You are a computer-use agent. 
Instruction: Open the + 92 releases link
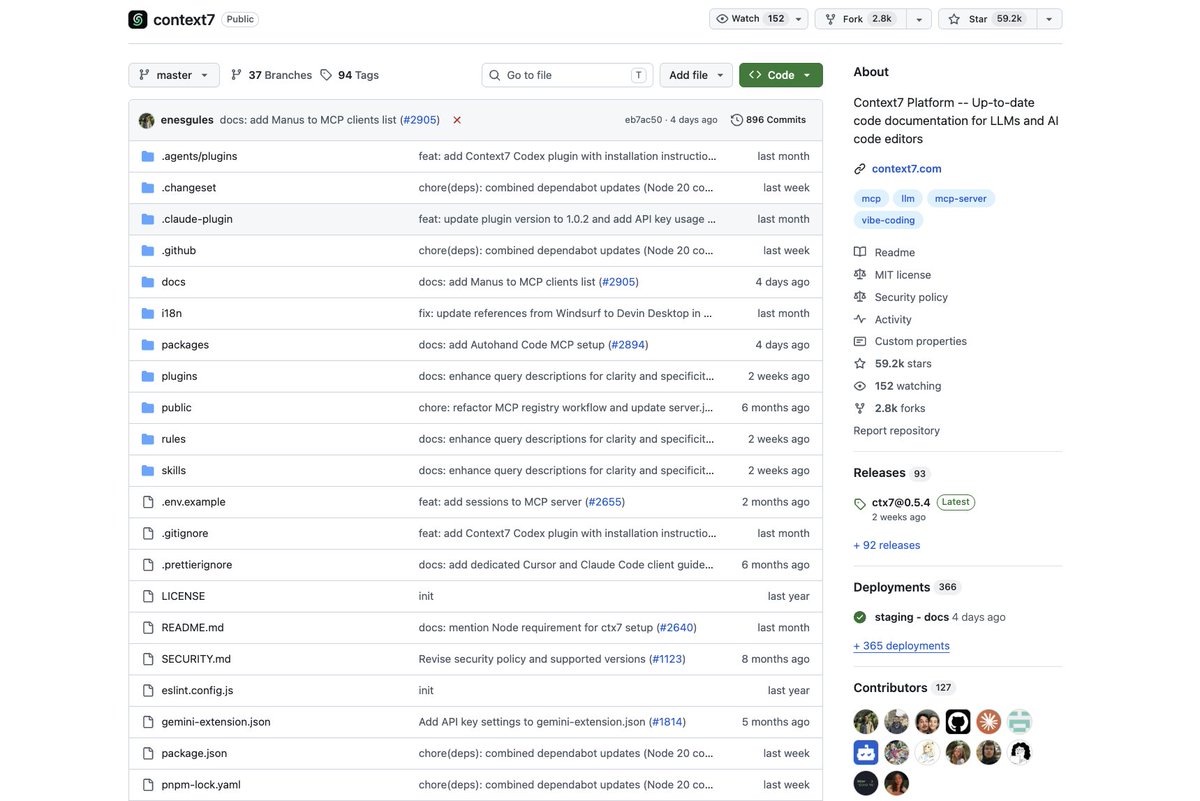click(x=887, y=545)
